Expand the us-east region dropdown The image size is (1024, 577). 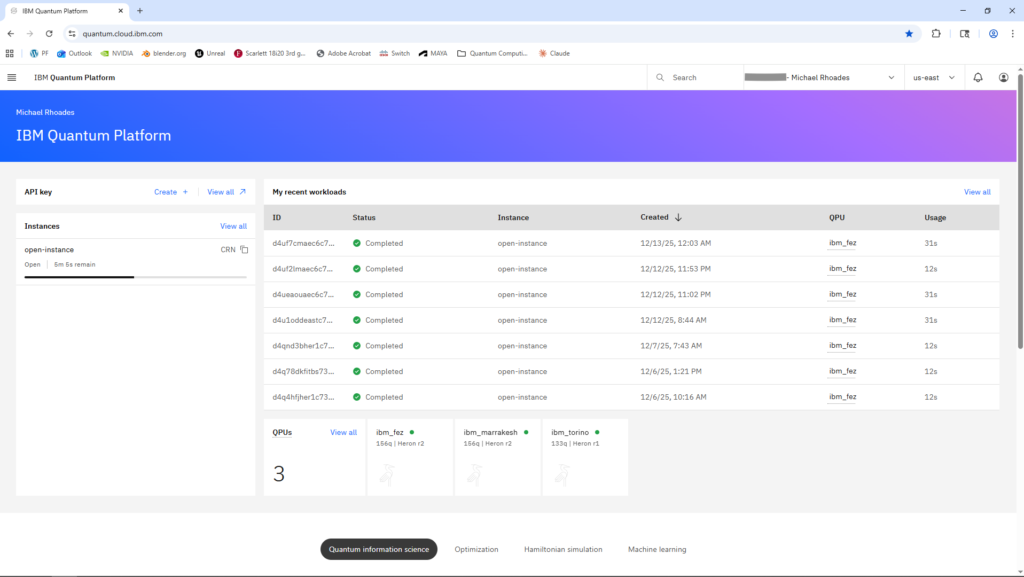click(934, 77)
